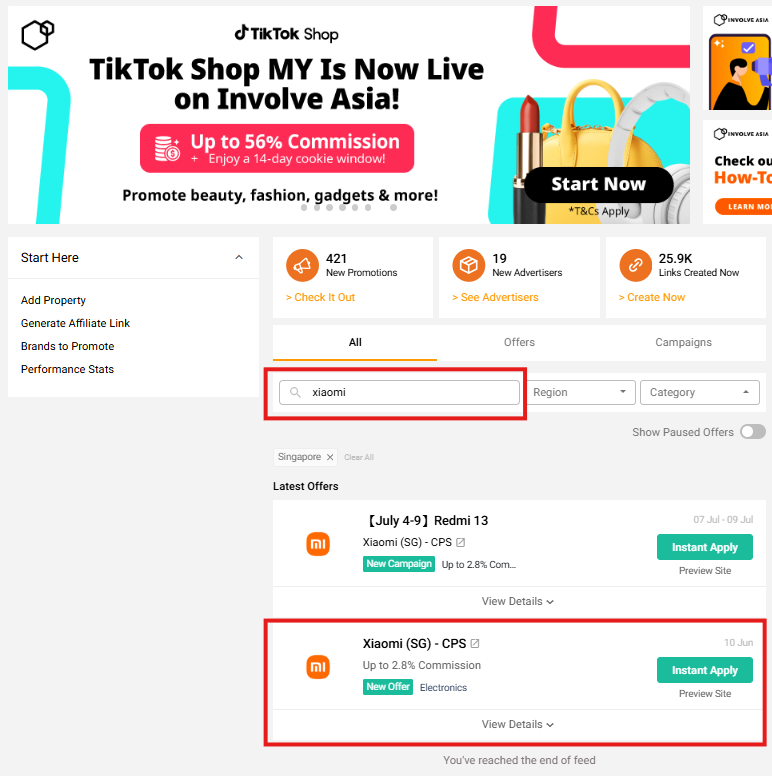Click the box New Advertisers icon
Screen dimensions: 772x776
(468, 265)
